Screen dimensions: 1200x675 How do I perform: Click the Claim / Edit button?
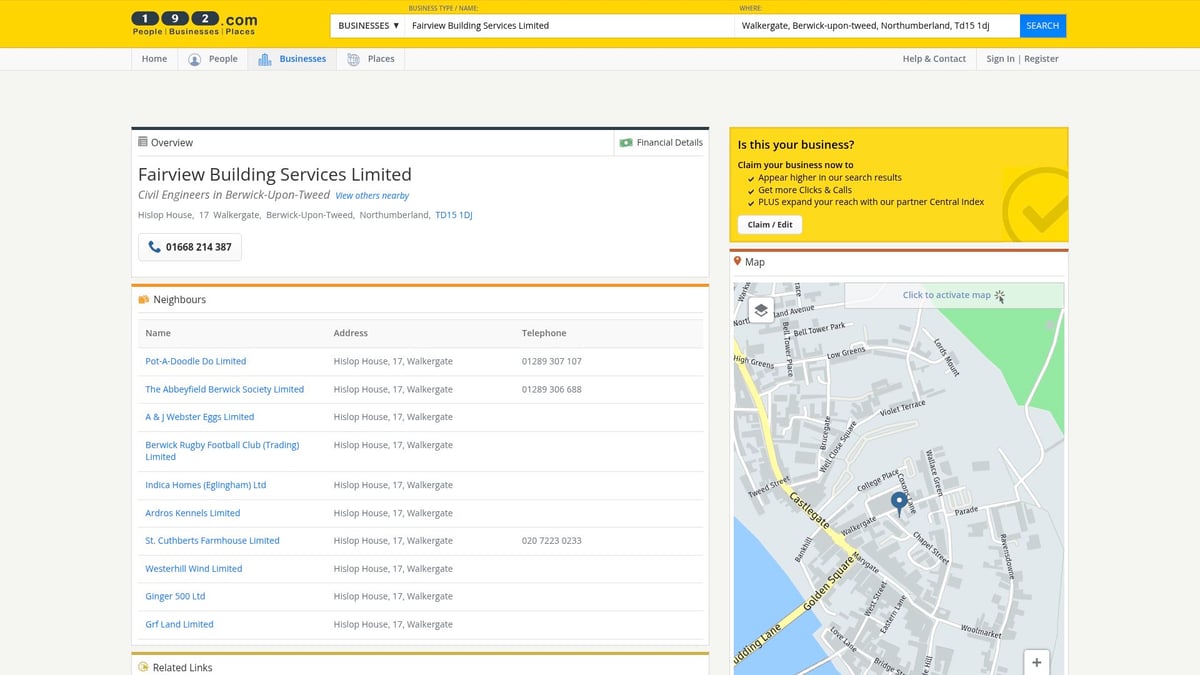click(770, 225)
